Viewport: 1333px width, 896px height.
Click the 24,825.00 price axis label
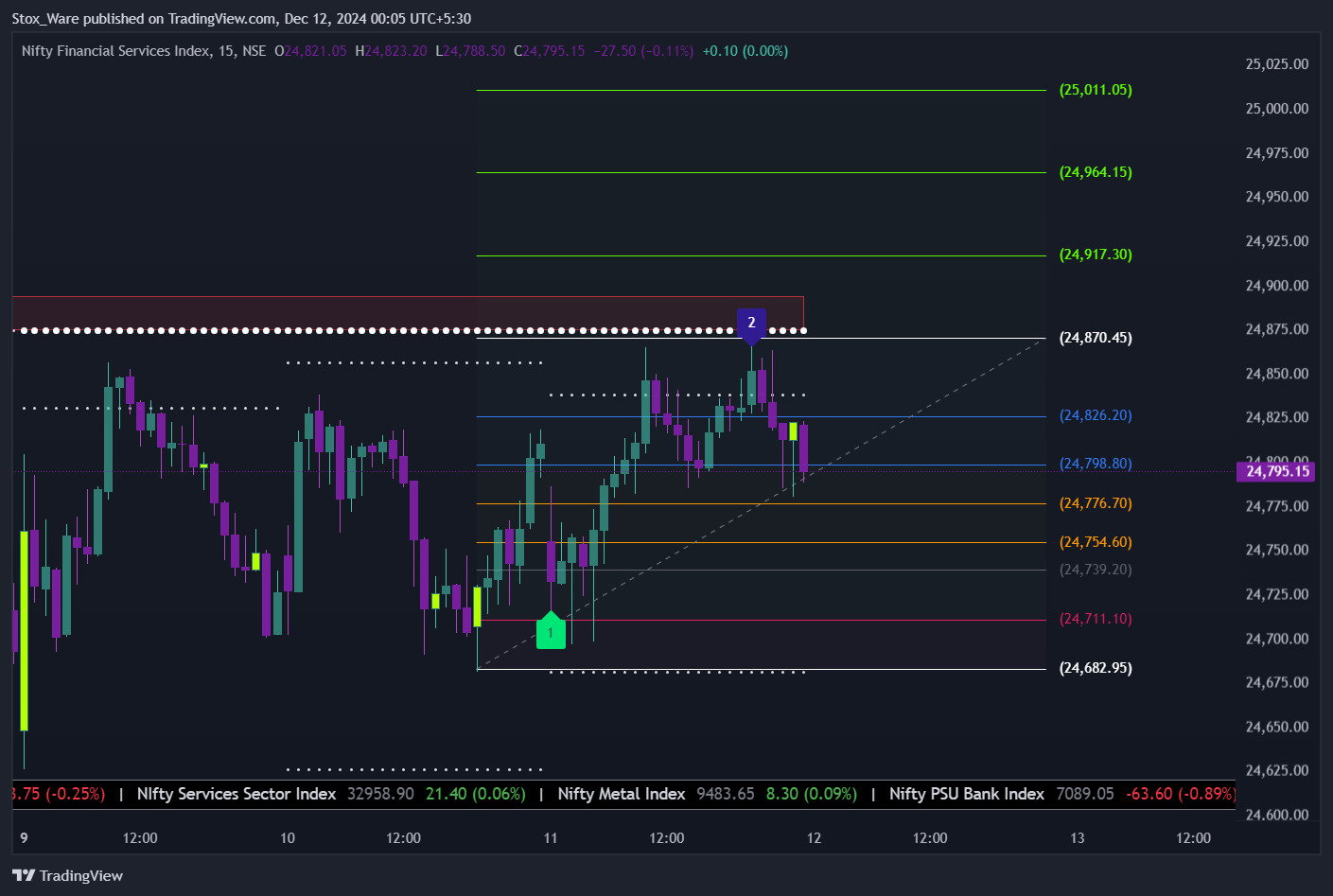[1277, 417]
